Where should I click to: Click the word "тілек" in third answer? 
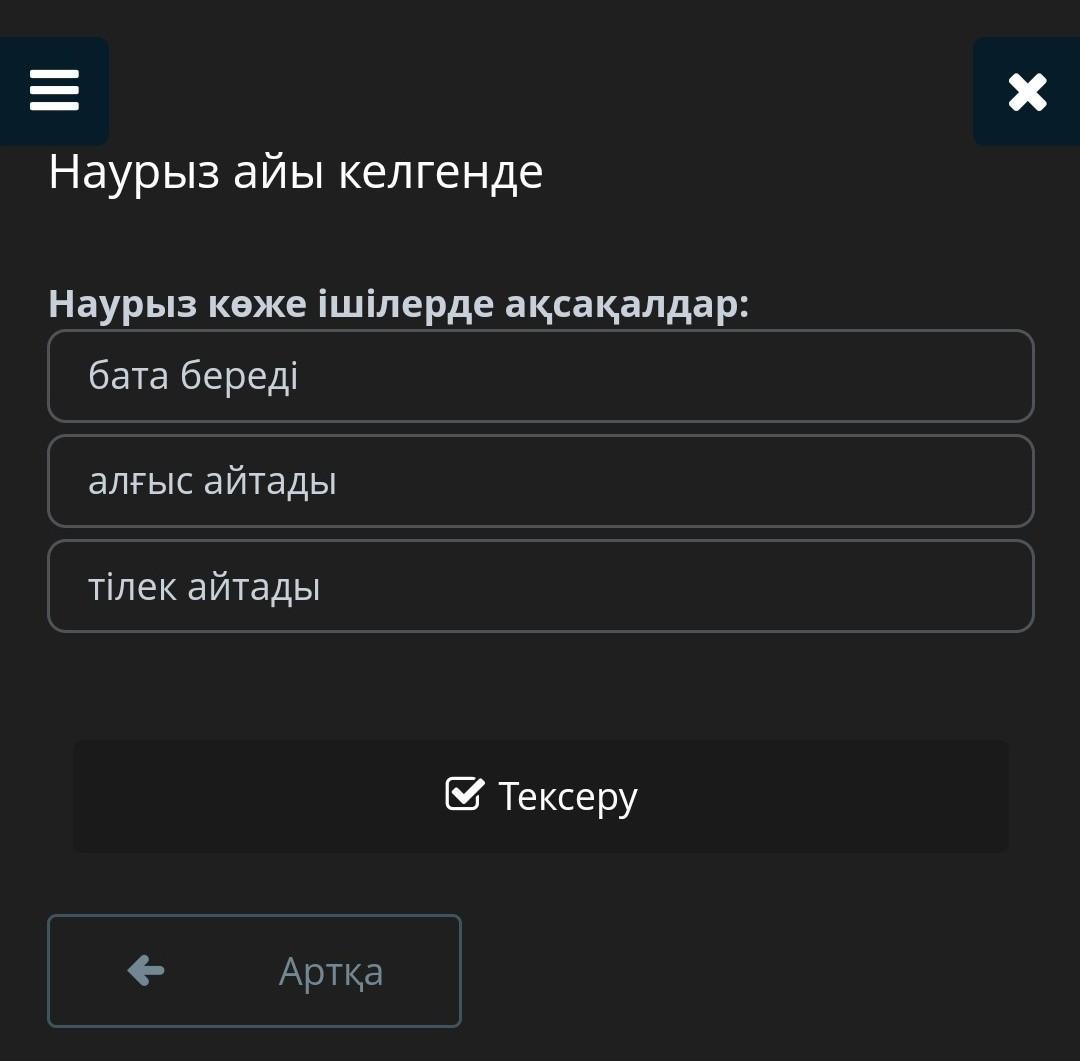coord(131,587)
